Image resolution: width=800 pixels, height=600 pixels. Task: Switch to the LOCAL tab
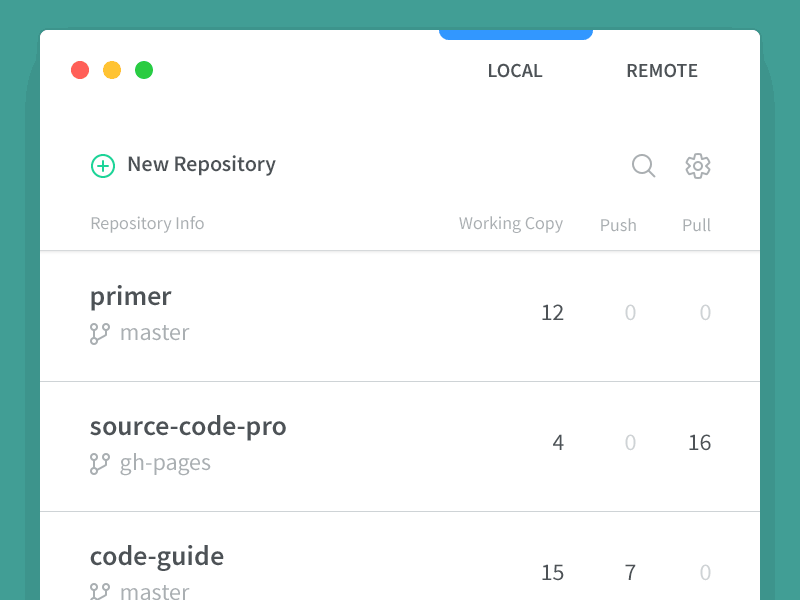(515, 71)
